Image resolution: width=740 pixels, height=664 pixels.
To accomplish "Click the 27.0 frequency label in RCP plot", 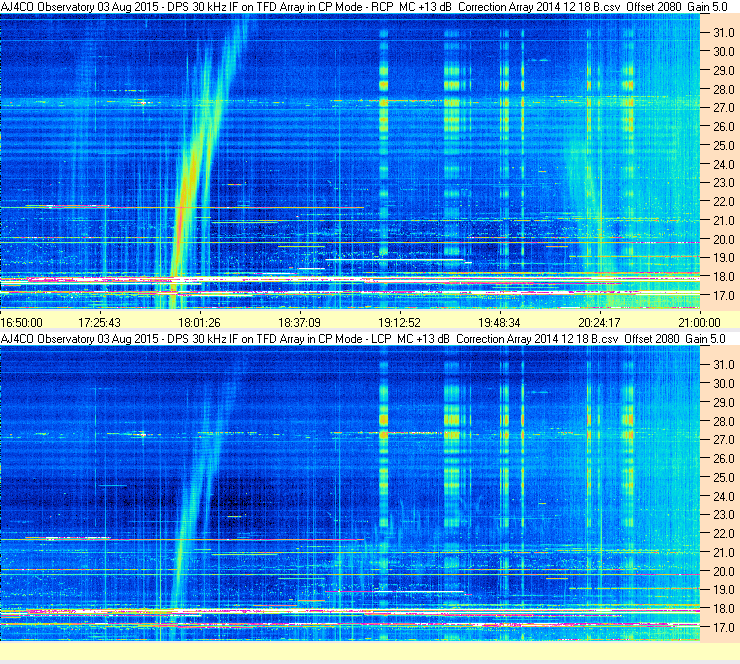I will [723, 108].
